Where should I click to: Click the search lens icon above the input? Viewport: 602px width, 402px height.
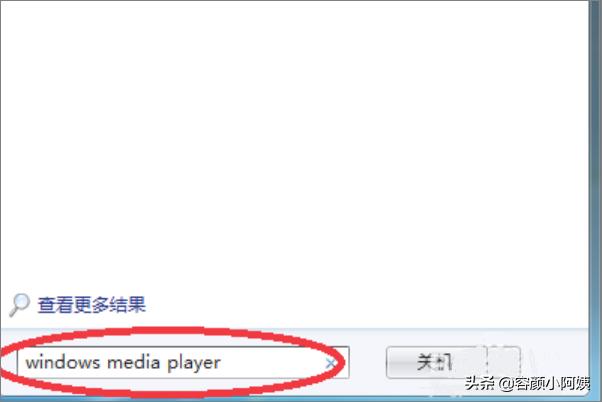[19, 305]
